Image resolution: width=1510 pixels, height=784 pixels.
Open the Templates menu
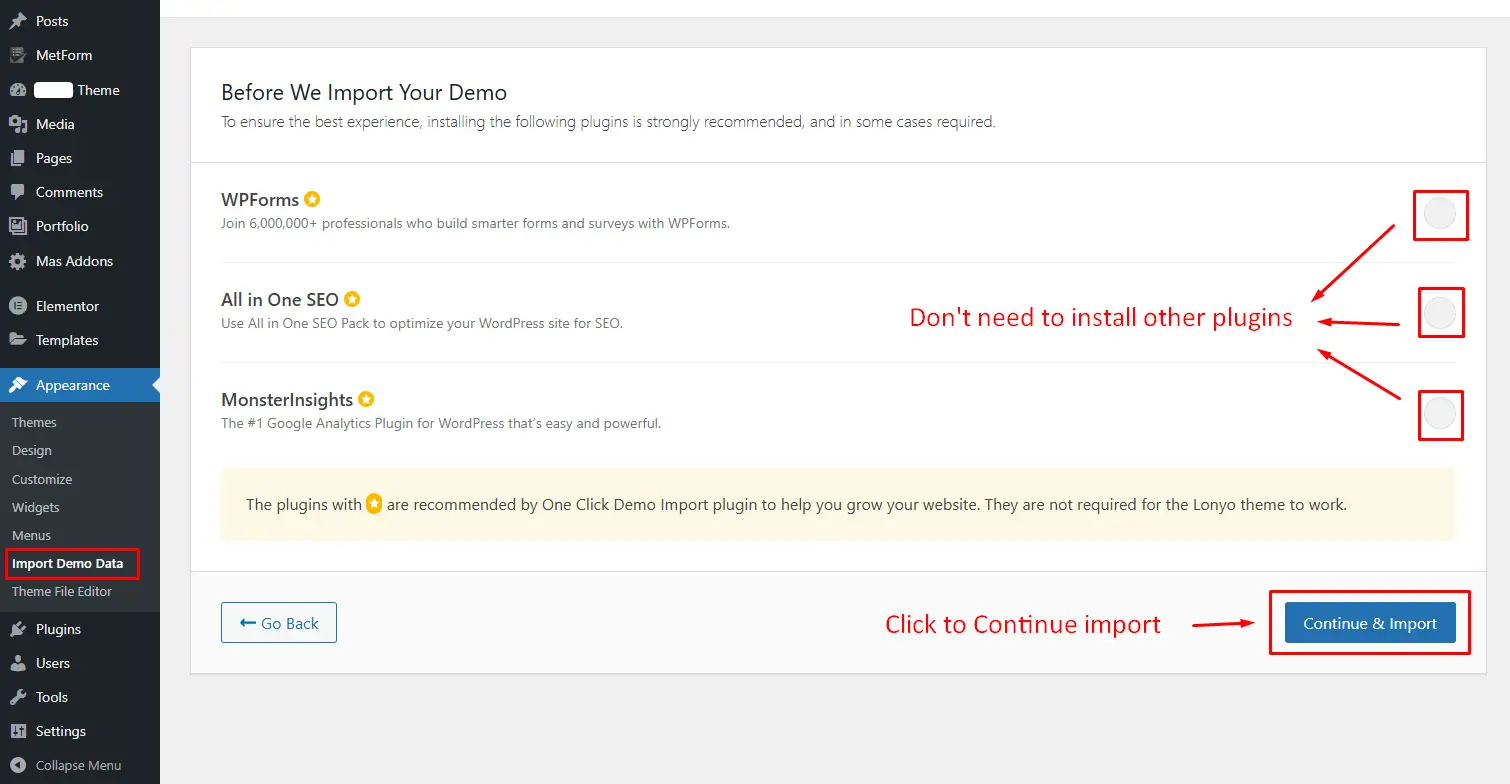pyautogui.click(x=80, y=340)
